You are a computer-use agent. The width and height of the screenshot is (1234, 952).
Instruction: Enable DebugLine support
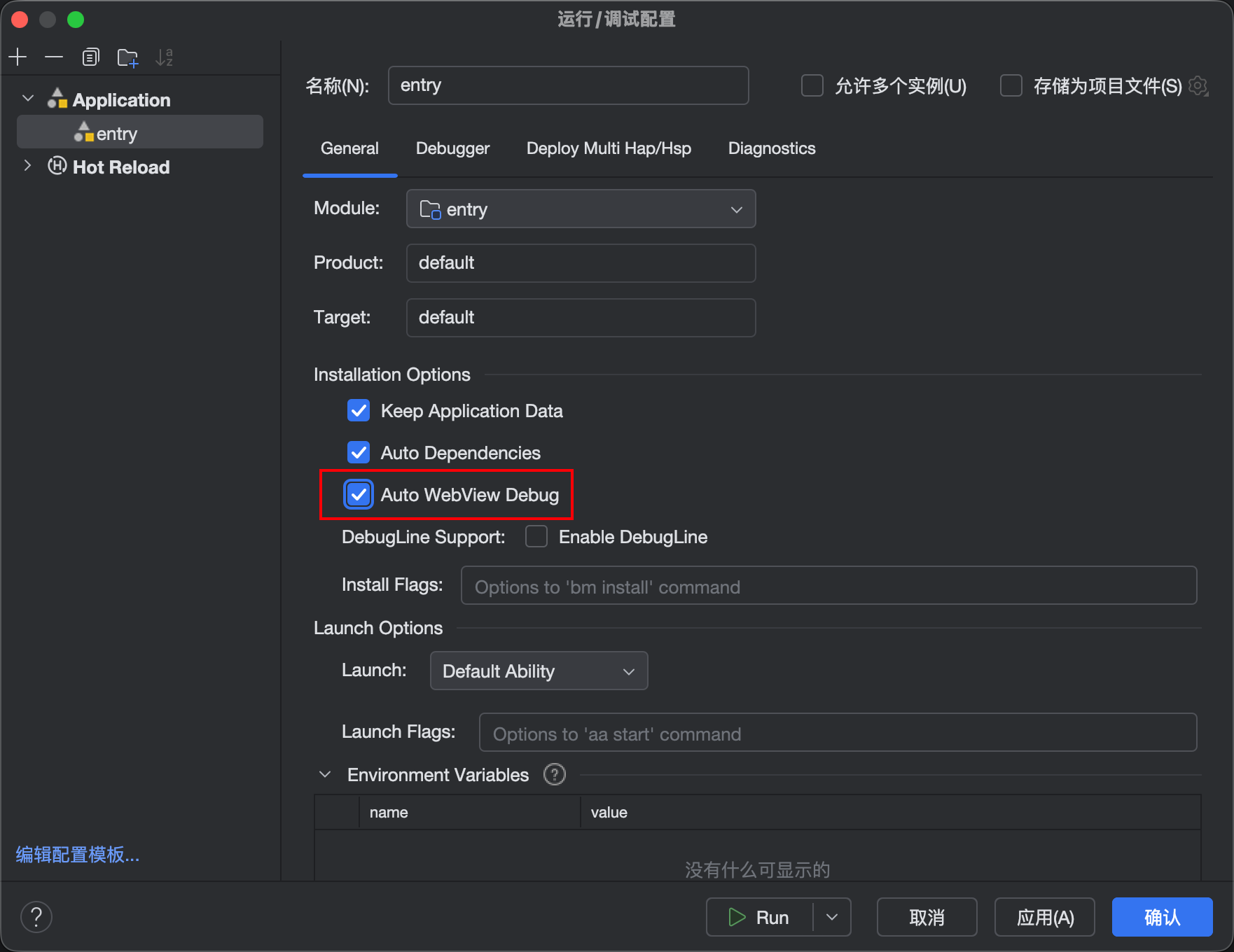coord(536,536)
